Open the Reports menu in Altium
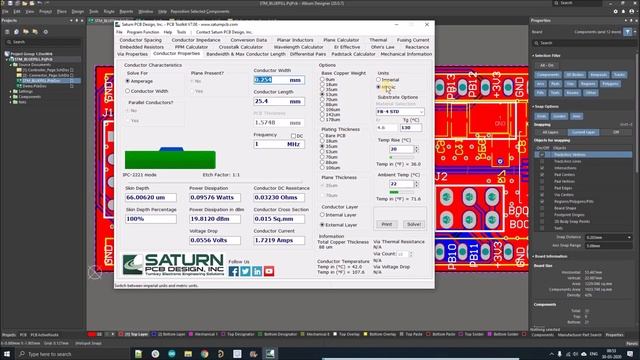 click(126, 11)
